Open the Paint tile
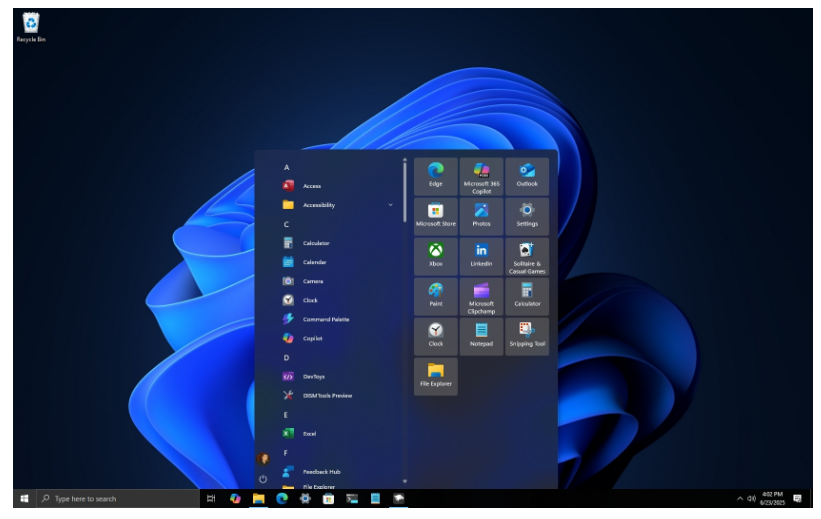Image resolution: width=821 pixels, height=519 pixels. pyautogui.click(x=435, y=296)
